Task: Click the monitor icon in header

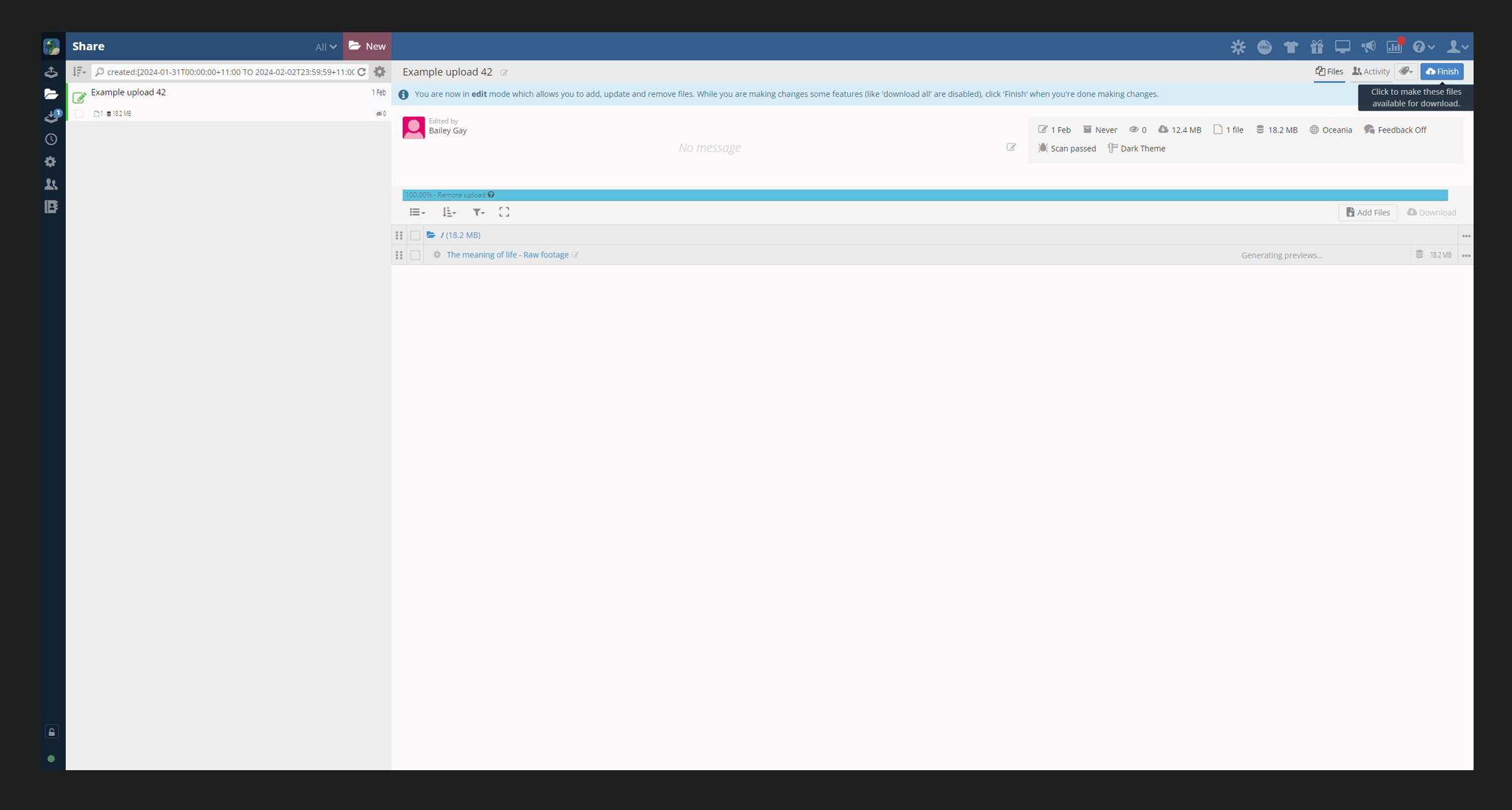Action: click(x=1343, y=47)
